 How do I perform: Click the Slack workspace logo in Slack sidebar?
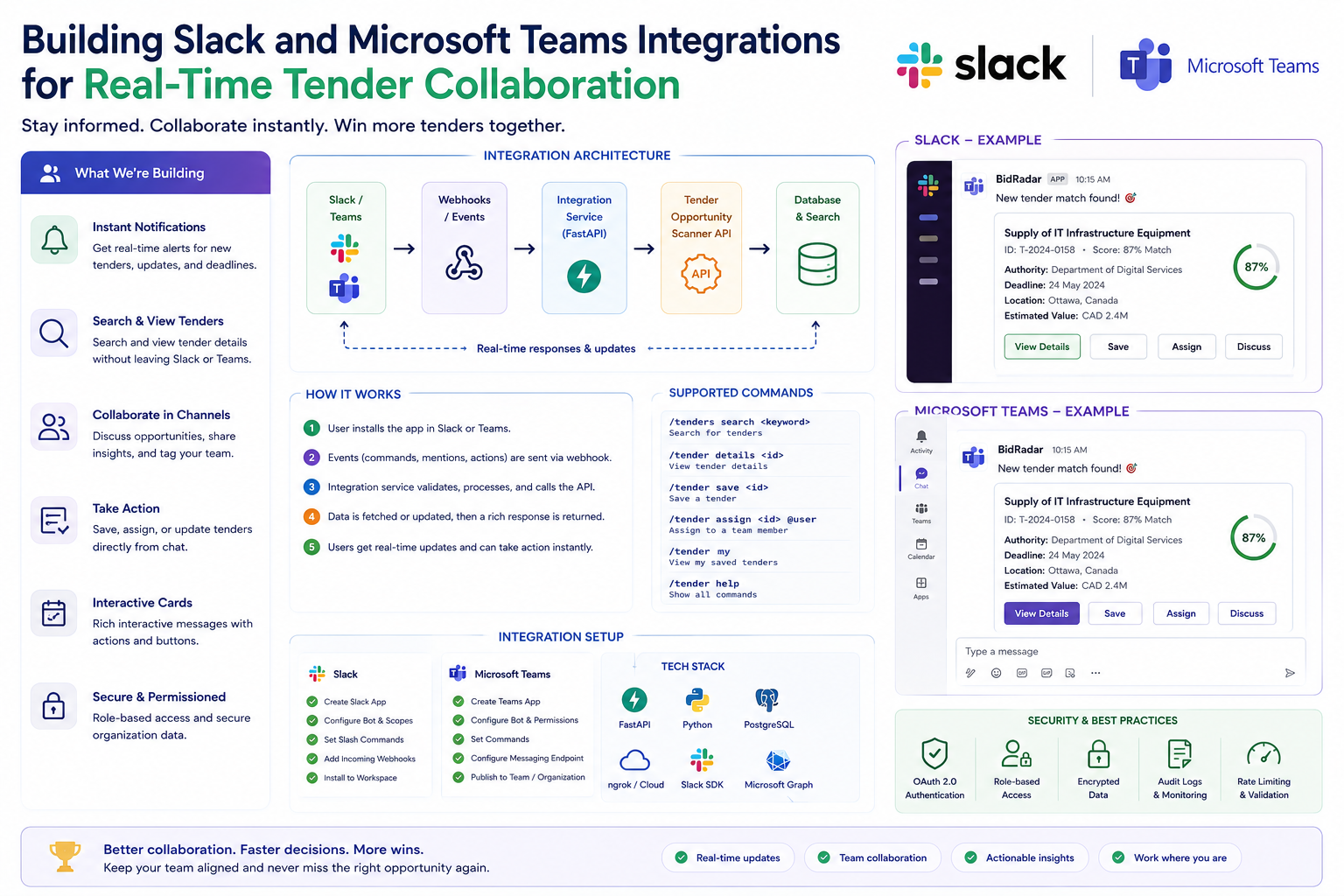(x=928, y=185)
